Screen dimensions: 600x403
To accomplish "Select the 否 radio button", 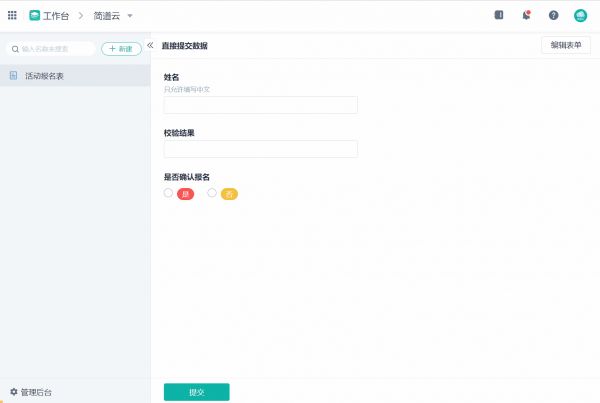I will [212, 193].
